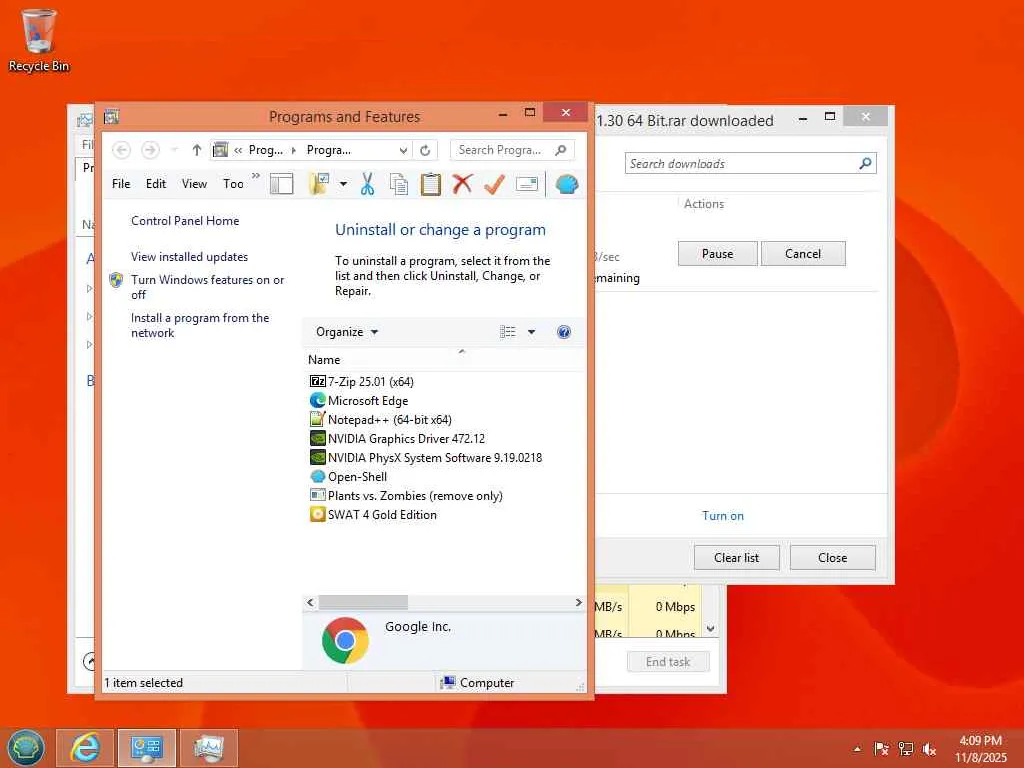Toggle the navigation pane toolbar icon
This screenshot has width=1024, height=768.
coord(281,184)
